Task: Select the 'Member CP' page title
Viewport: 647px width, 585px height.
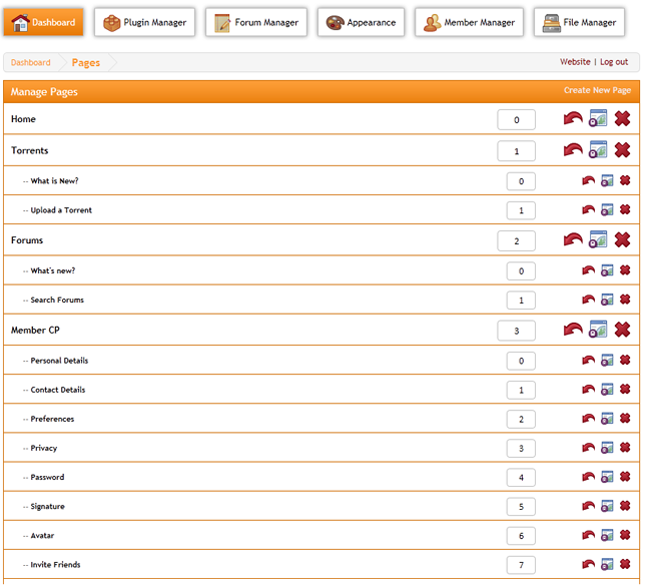Action: (35, 330)
